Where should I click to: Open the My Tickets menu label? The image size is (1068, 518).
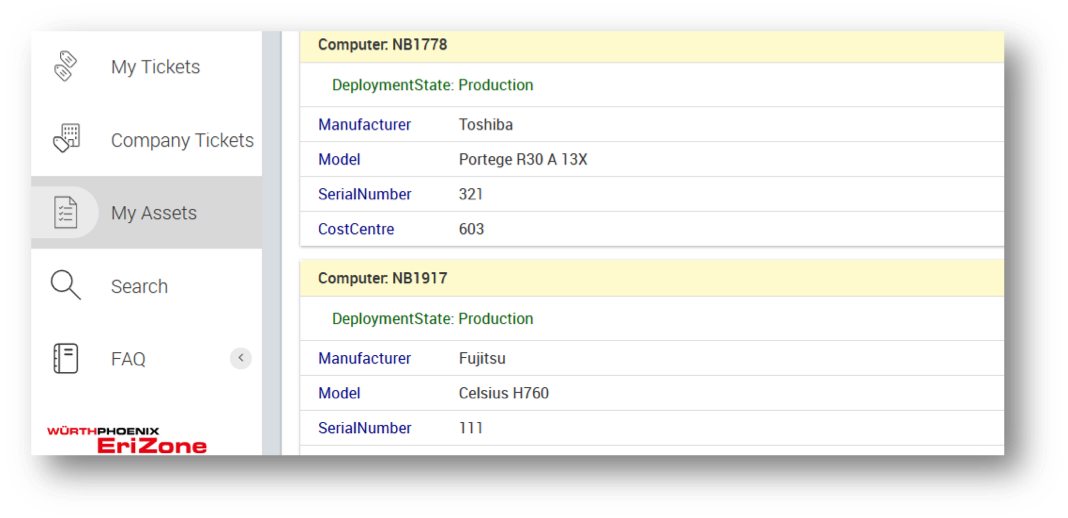pos(155,67)
